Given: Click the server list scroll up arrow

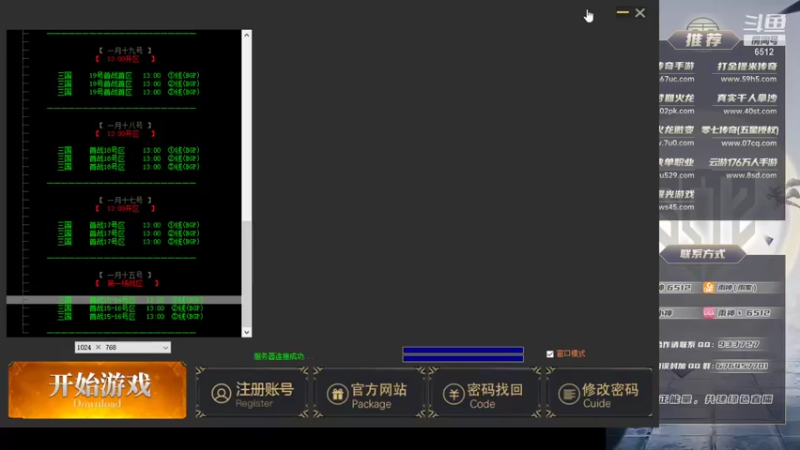Looking at the screenshot, I should (246, 35).
